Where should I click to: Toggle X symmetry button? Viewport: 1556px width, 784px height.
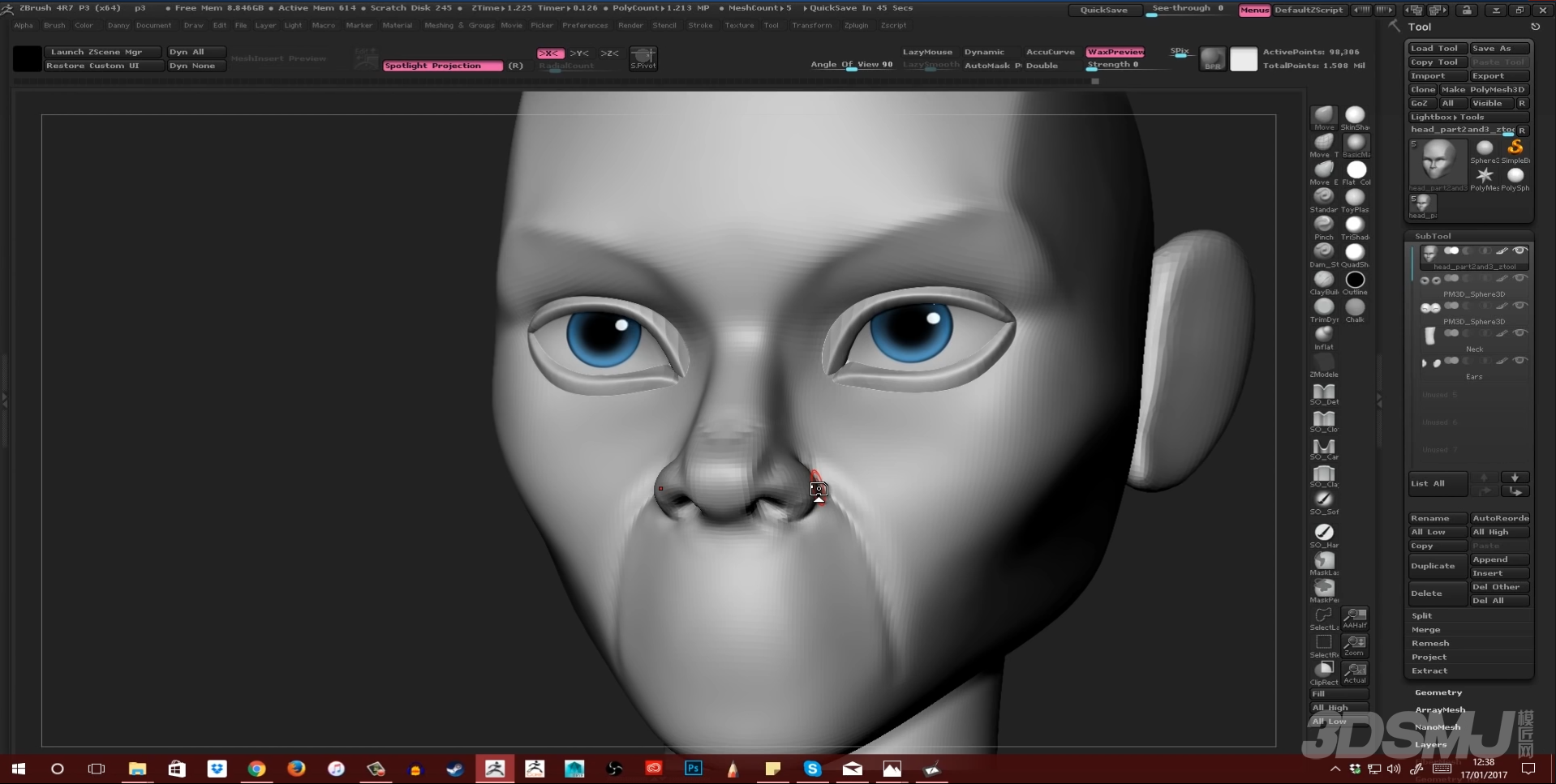[550, 53]
